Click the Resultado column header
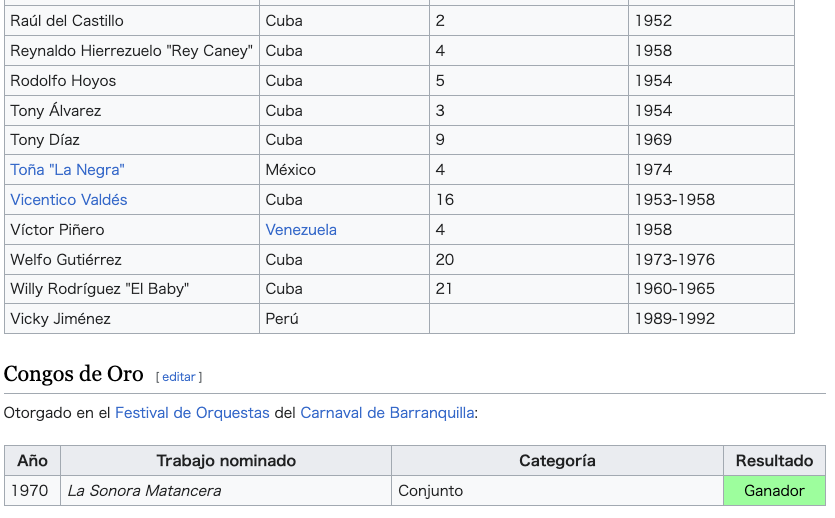Viewport: 835px width, 518px height. point(774,461)
